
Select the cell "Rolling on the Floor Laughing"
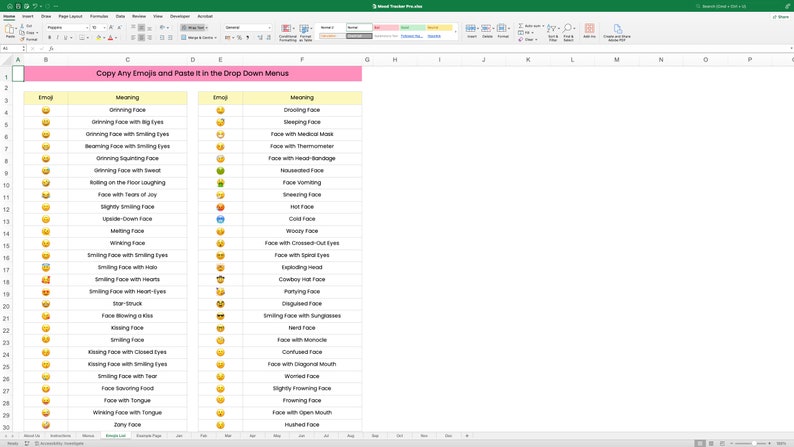click(127, 183)
